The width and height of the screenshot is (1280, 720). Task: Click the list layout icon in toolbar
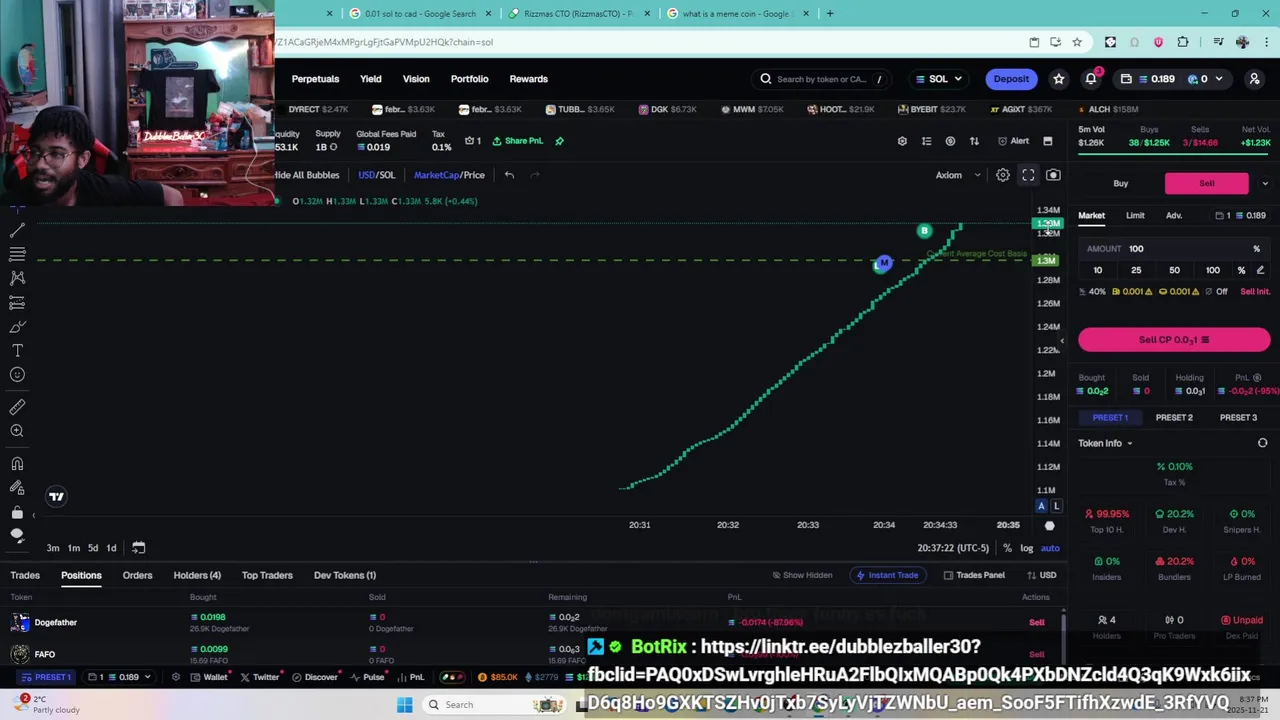coord(926,141)
